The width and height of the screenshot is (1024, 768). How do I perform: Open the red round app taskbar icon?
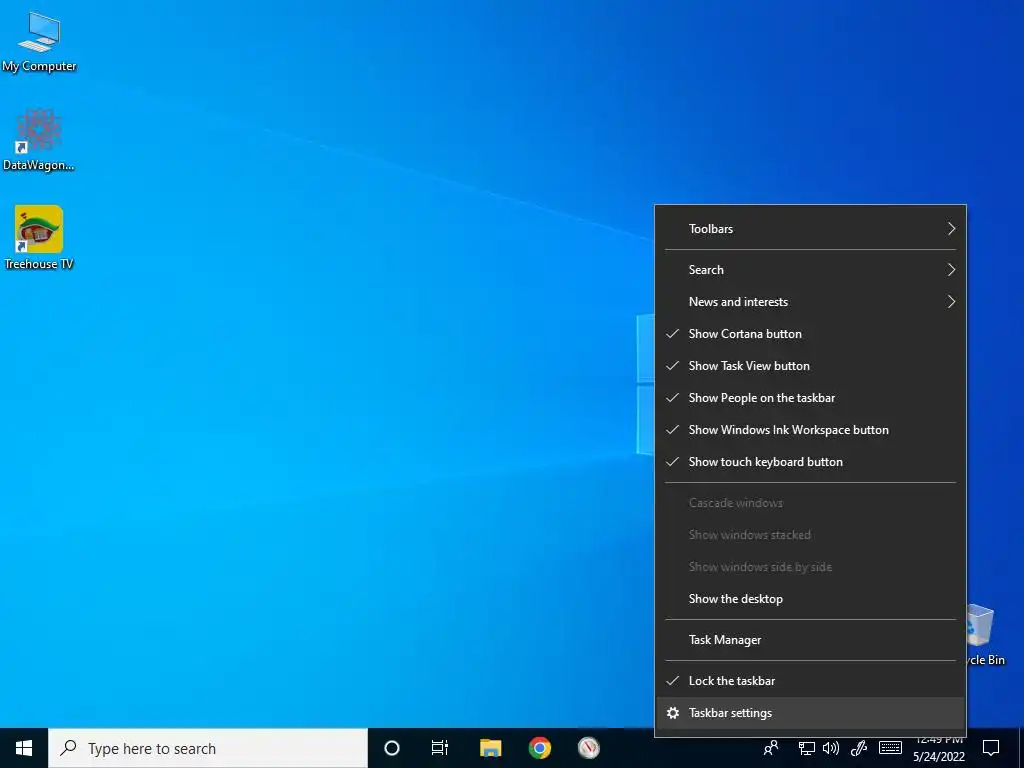[x=588, y=748]
